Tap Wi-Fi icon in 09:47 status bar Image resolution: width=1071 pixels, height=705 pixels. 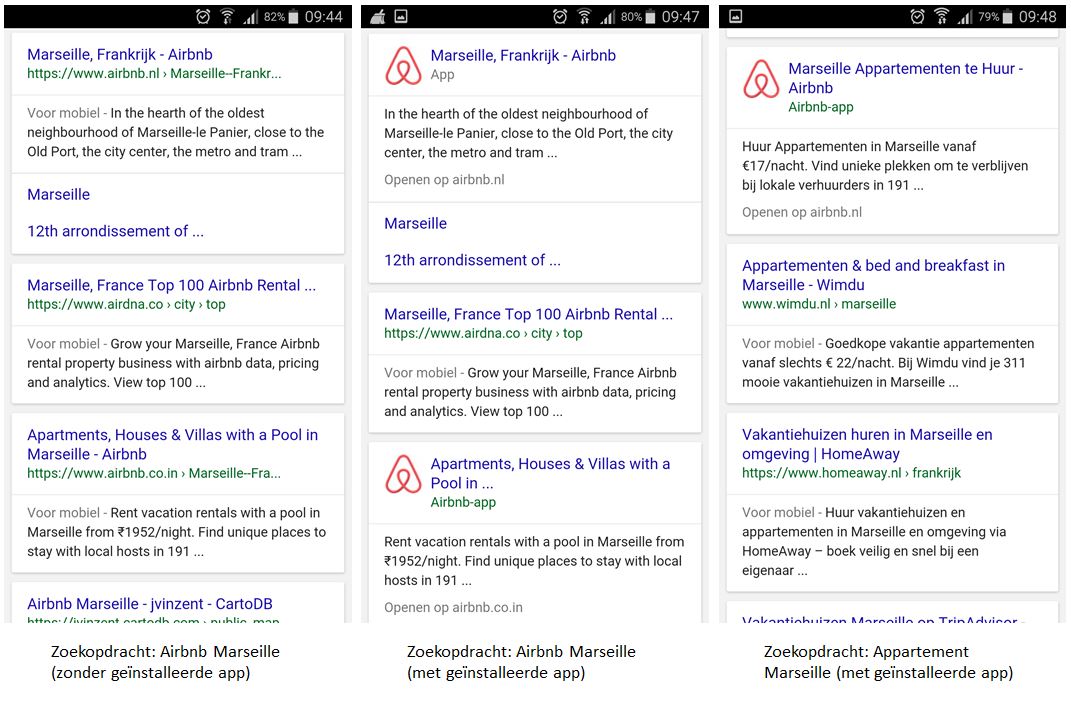pos(585,16)
